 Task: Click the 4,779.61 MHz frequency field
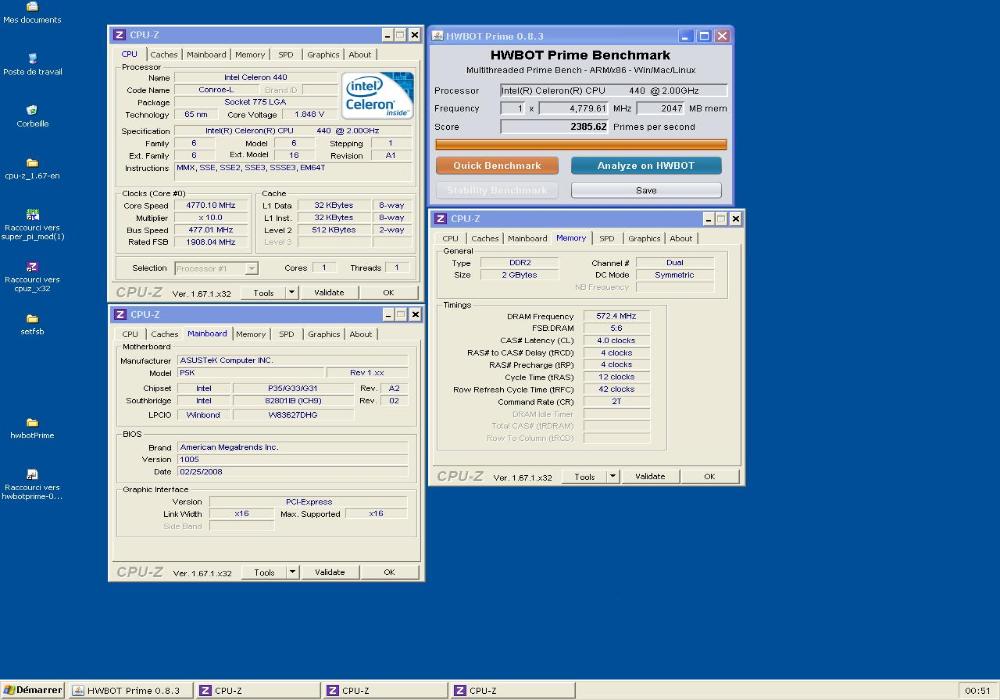pos(574,108)
